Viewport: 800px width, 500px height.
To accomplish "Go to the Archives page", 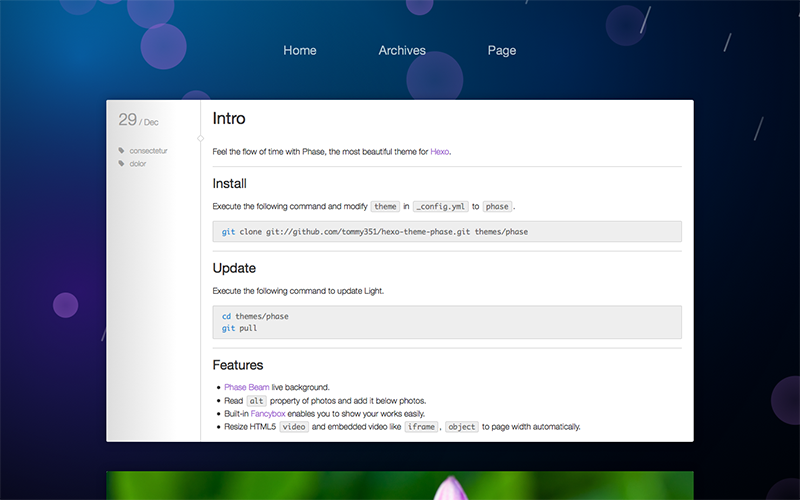I will point(402,50).
